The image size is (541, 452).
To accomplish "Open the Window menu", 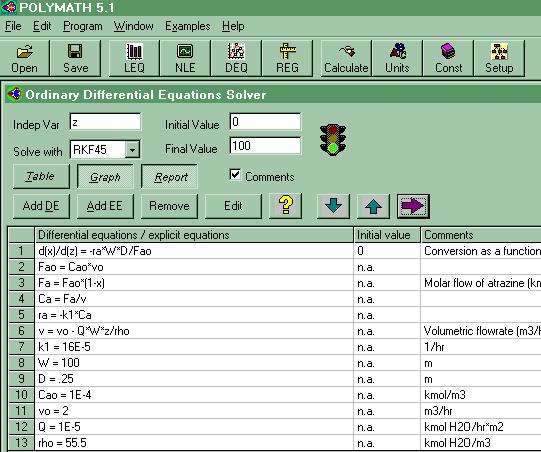I will click(134, 26).
